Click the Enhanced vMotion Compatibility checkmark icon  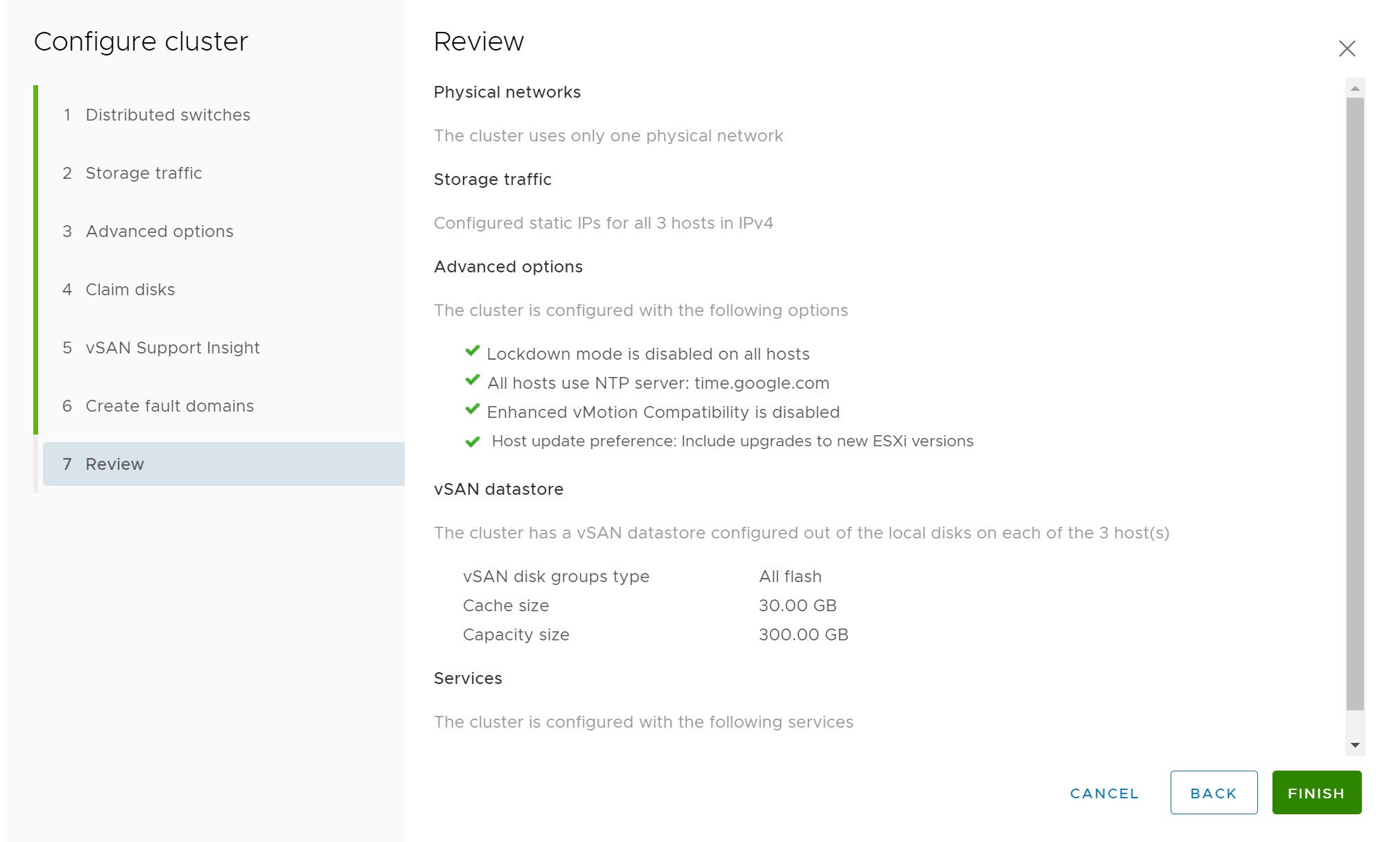[473, 410]
